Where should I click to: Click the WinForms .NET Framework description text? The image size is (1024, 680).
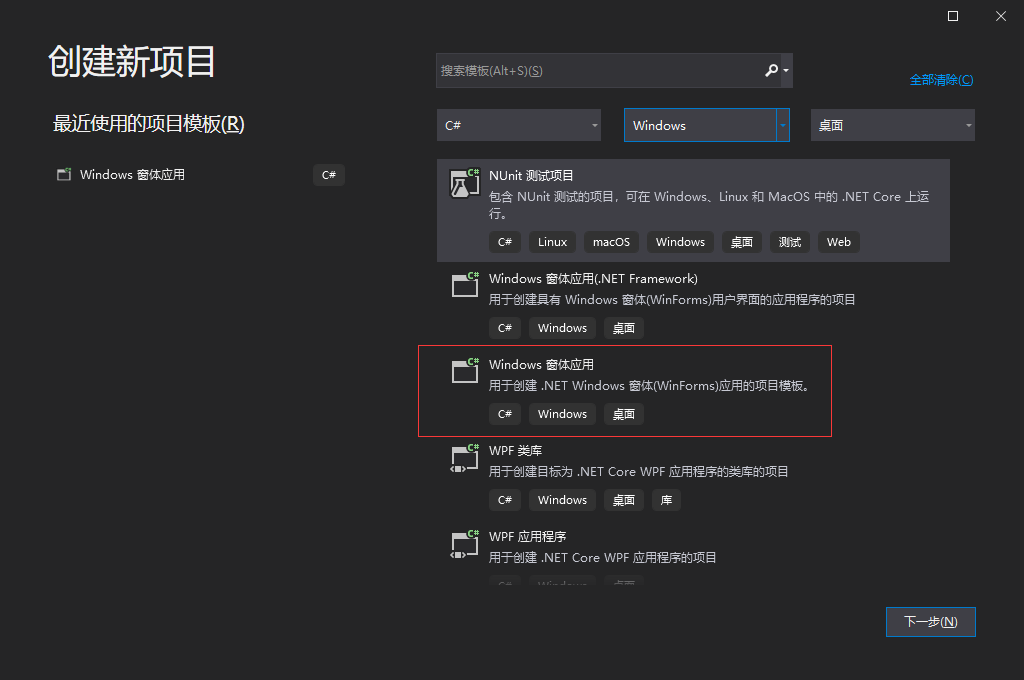click(x=672, y=299)
